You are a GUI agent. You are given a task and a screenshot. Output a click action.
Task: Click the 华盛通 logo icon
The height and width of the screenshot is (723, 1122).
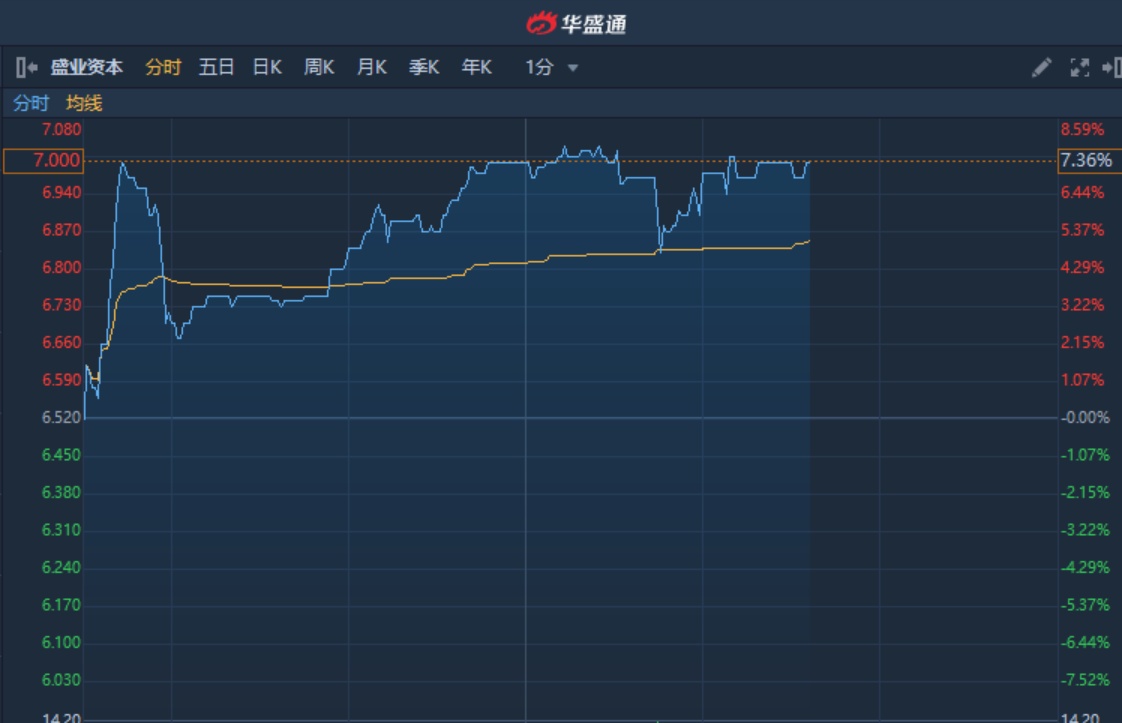(542, 22)
